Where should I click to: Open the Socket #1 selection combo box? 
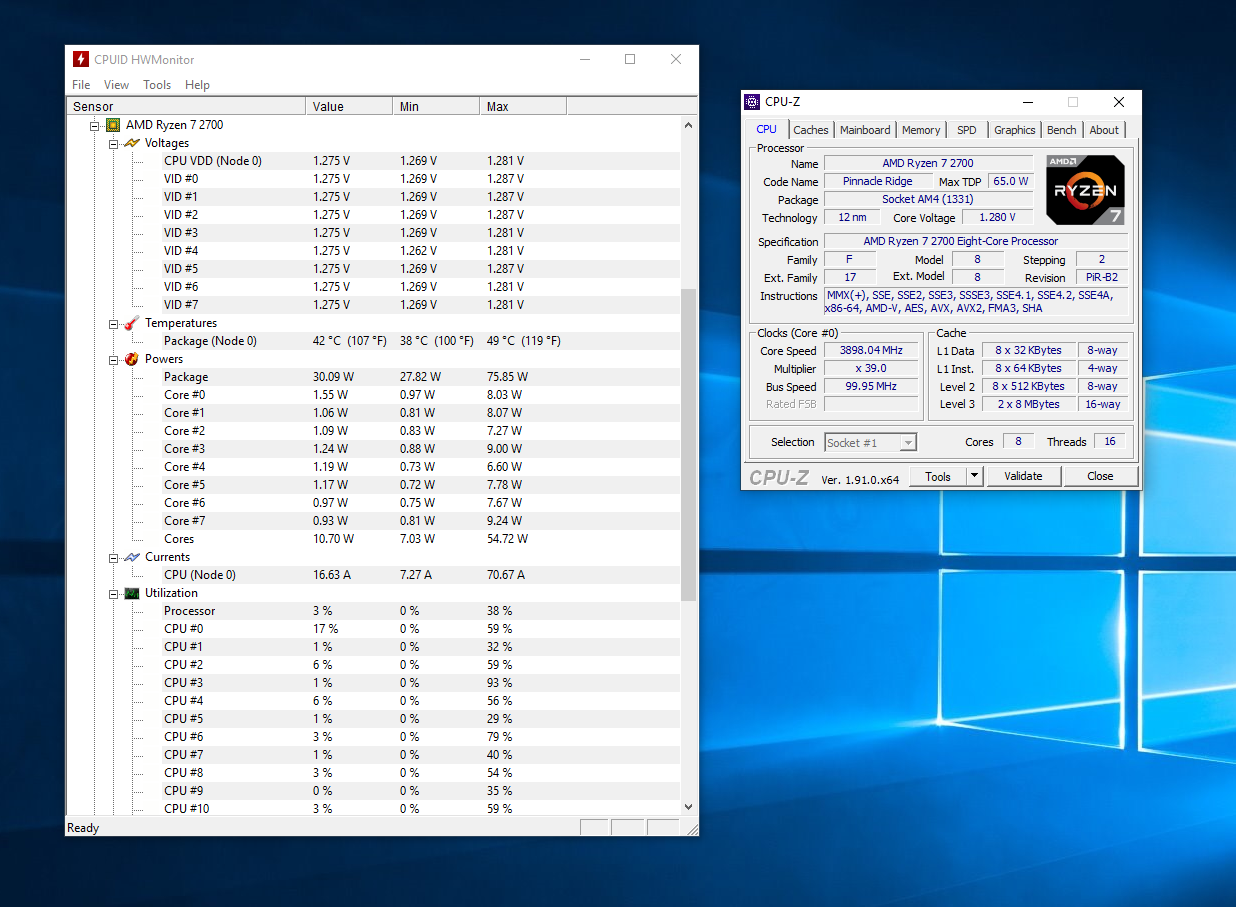[x=871, y=442]
